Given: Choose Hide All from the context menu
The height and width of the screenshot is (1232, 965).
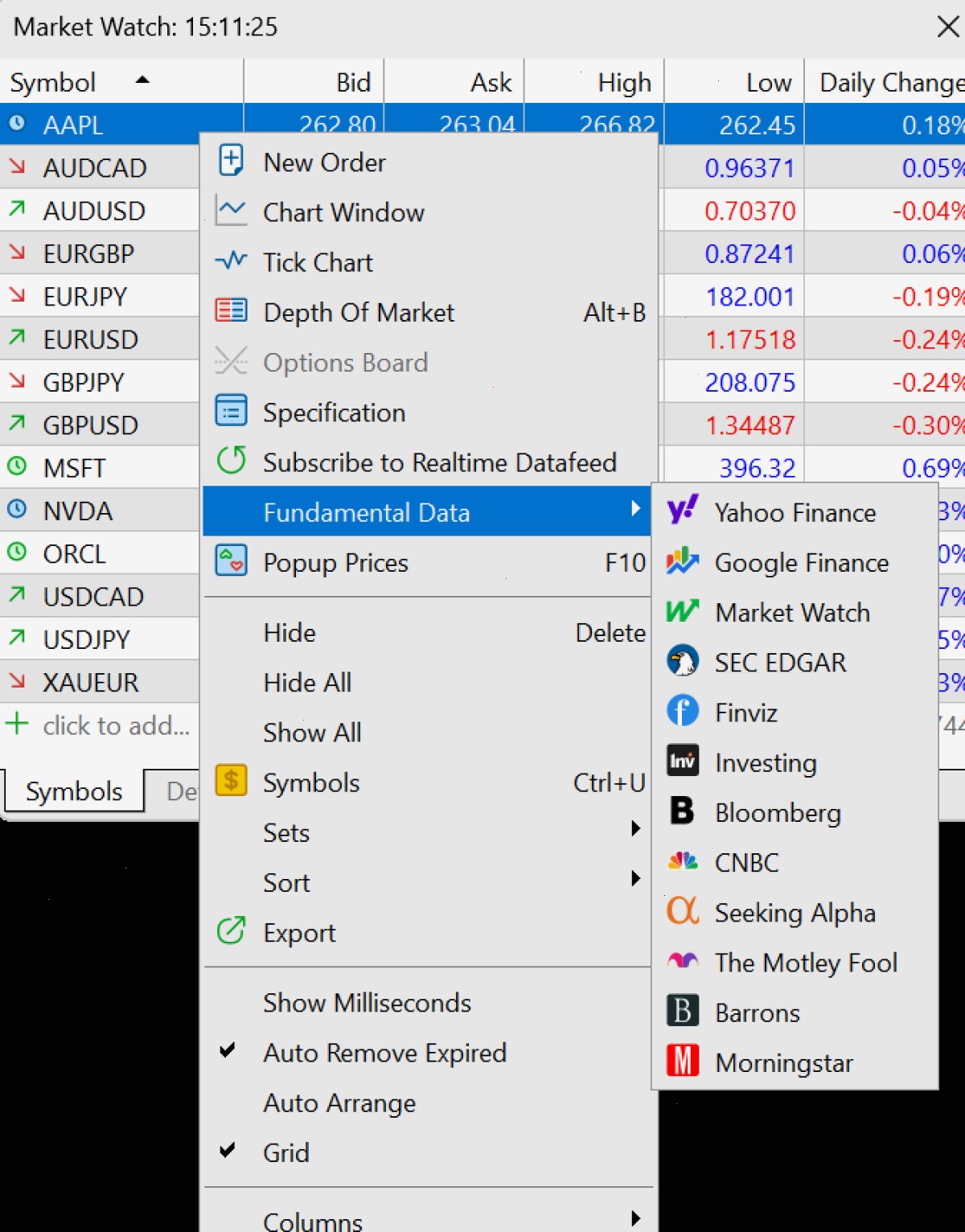Looking at the screenshot, I should pyautogui.click(x=429, y=683).
